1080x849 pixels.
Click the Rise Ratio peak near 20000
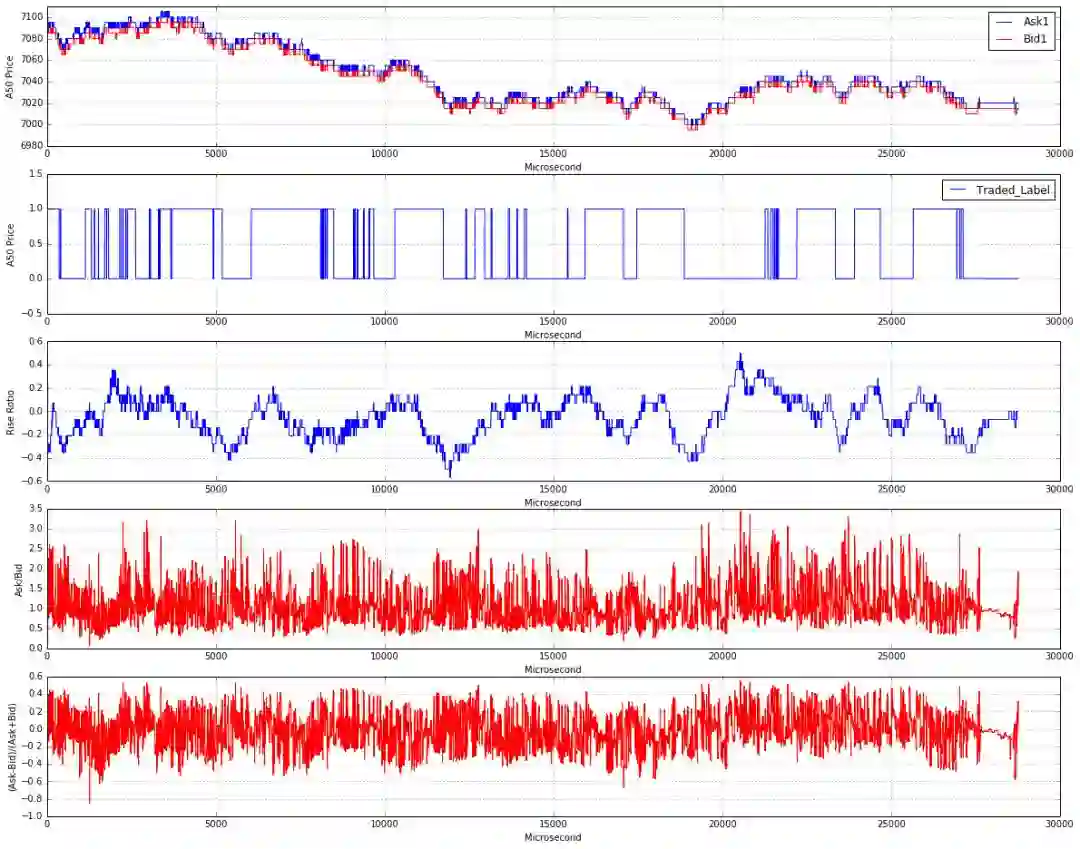click(x=740, y=356)
